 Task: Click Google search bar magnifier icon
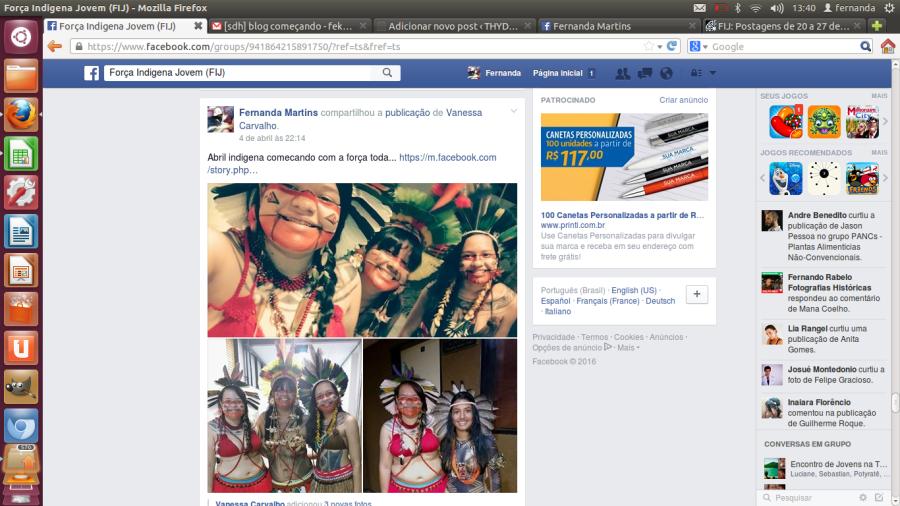[866, 46]
